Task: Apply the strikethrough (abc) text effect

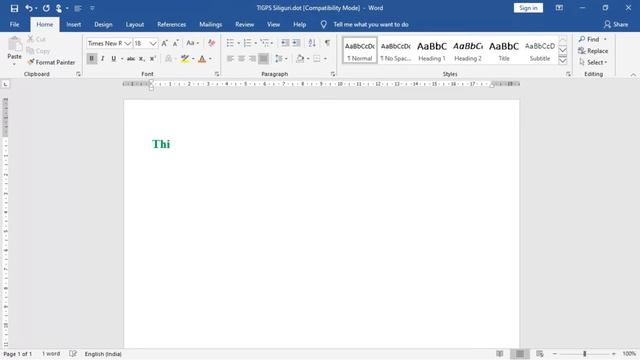Action: coord(131,59)
